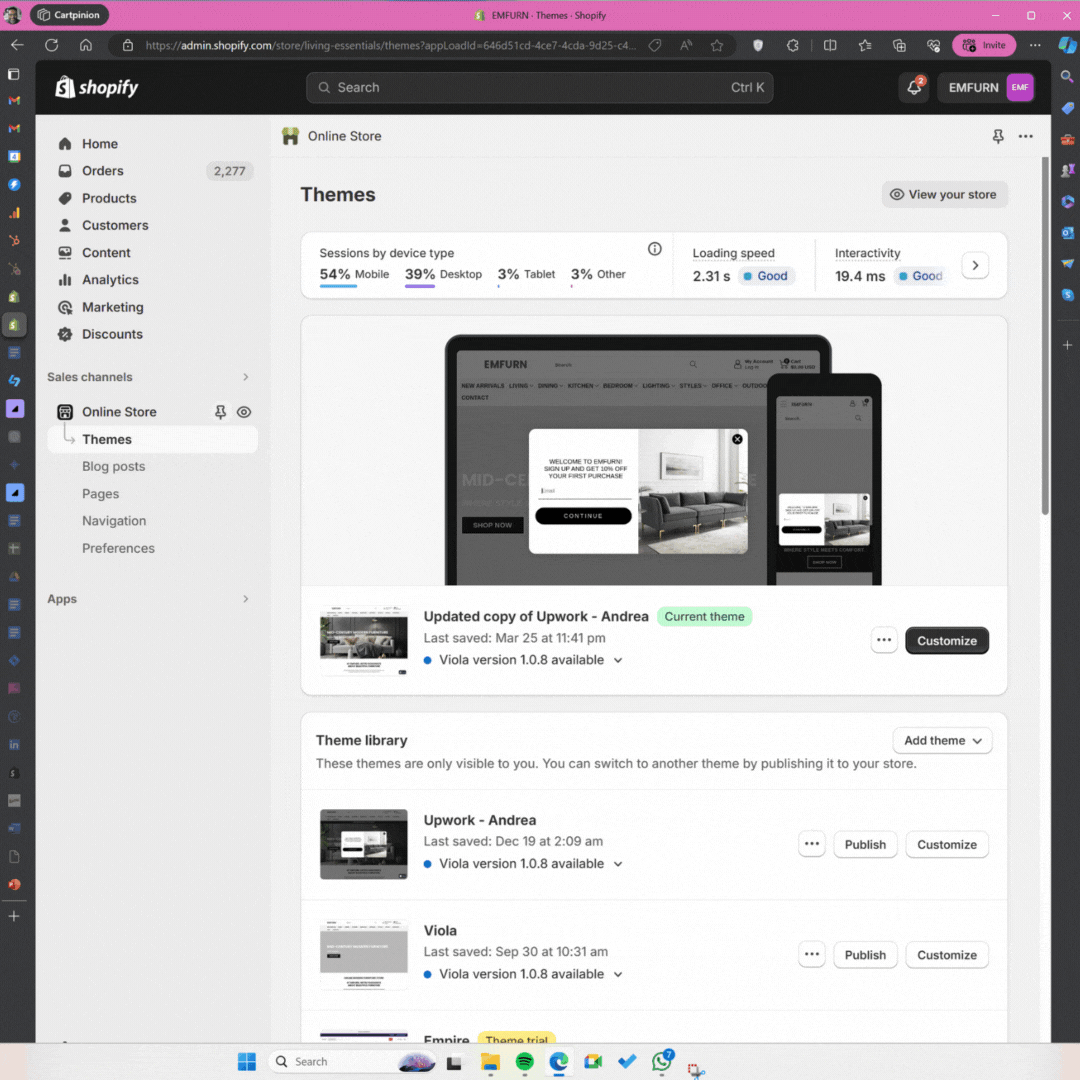Click the pin icon in Online Store header

click(998, 136)
